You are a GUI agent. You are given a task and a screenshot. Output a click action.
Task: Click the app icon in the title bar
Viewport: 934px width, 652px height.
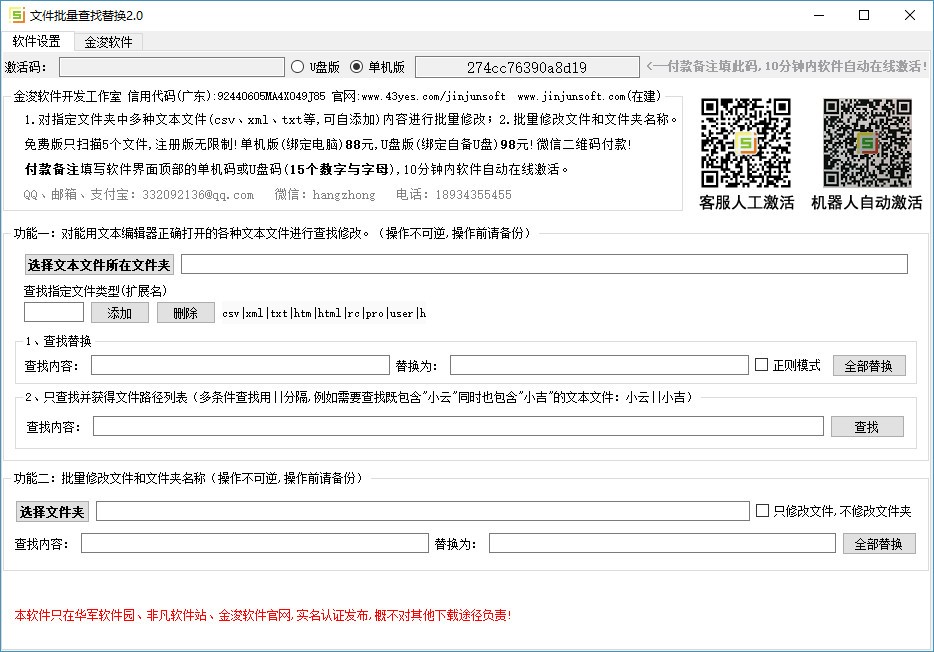tap(17, 15)
